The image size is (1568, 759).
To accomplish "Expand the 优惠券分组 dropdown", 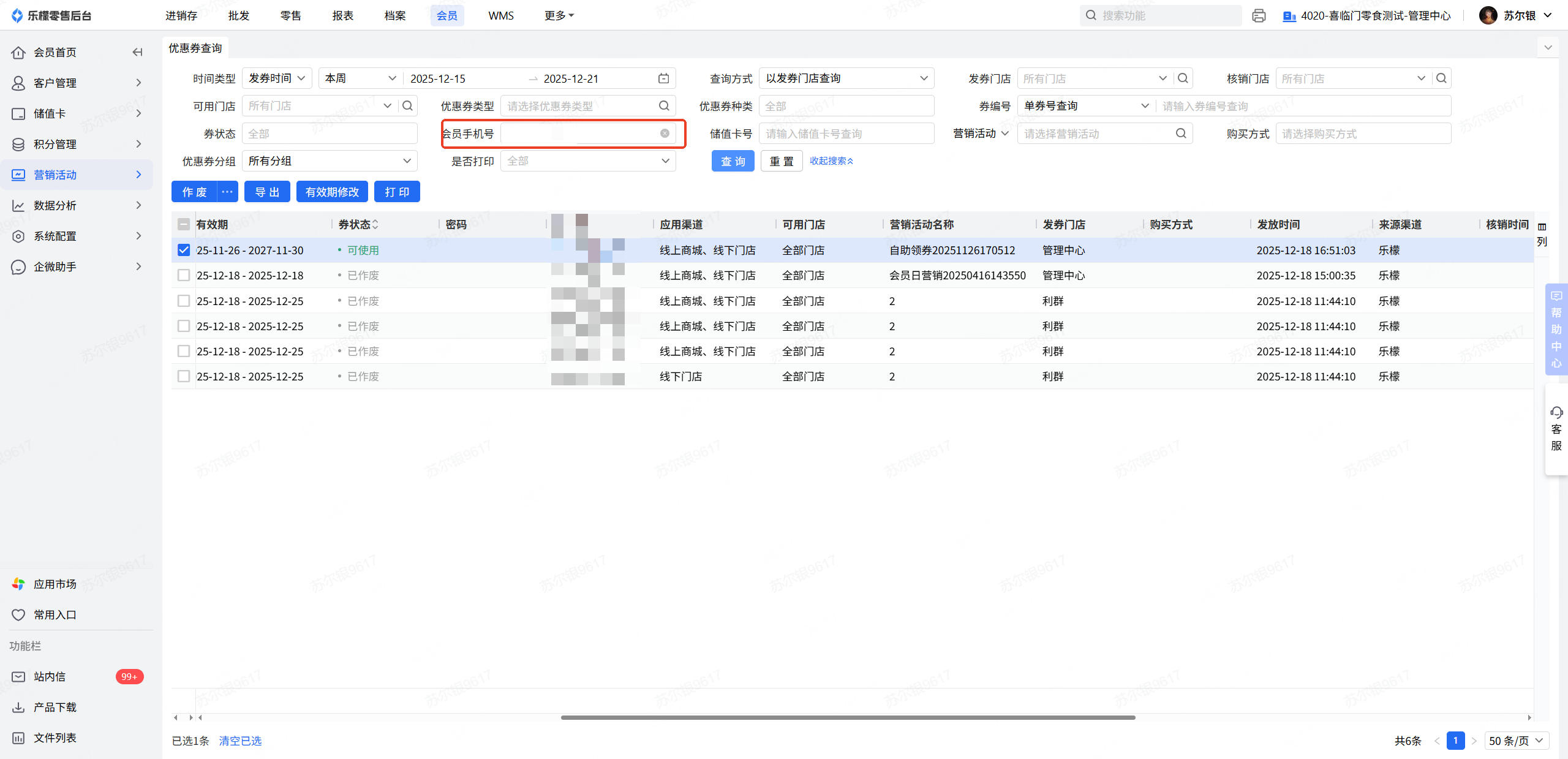I will pos(330,161).
